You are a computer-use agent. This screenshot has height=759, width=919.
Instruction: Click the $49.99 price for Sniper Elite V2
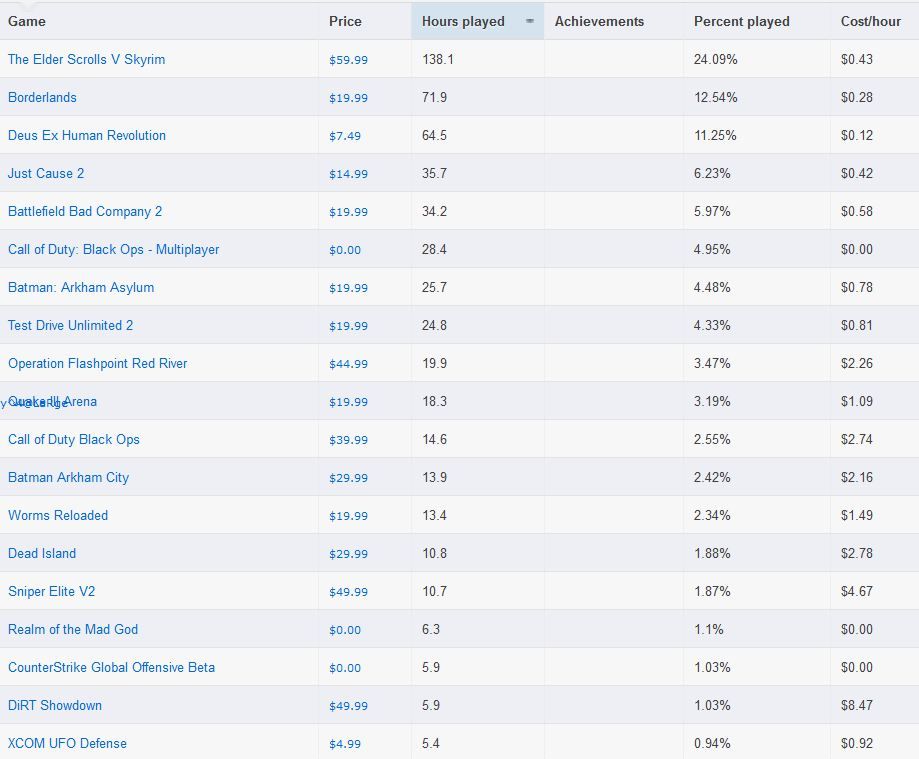pos(348,592)
